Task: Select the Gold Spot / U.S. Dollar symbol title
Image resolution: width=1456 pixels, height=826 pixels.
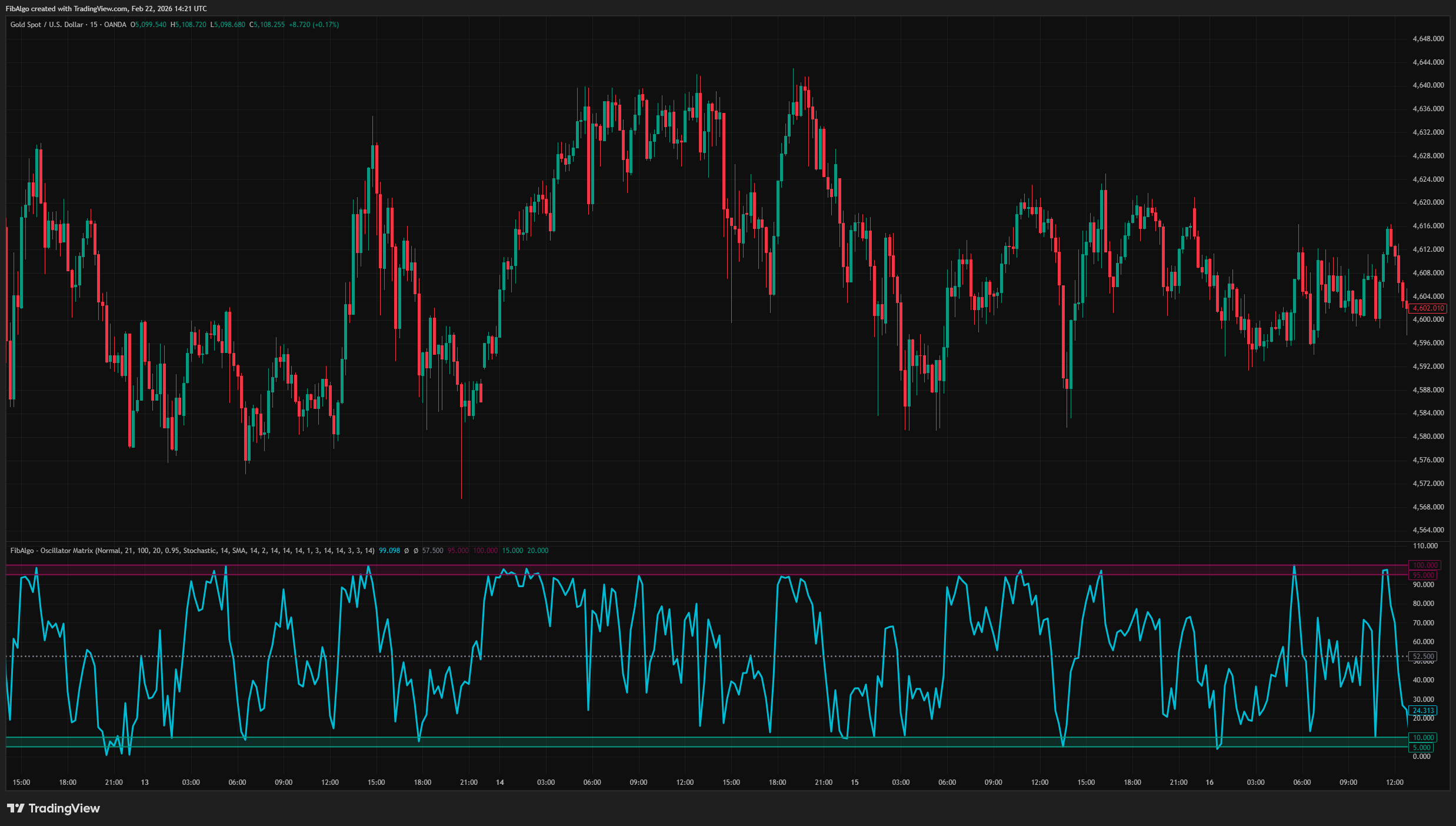Action: 47,25
